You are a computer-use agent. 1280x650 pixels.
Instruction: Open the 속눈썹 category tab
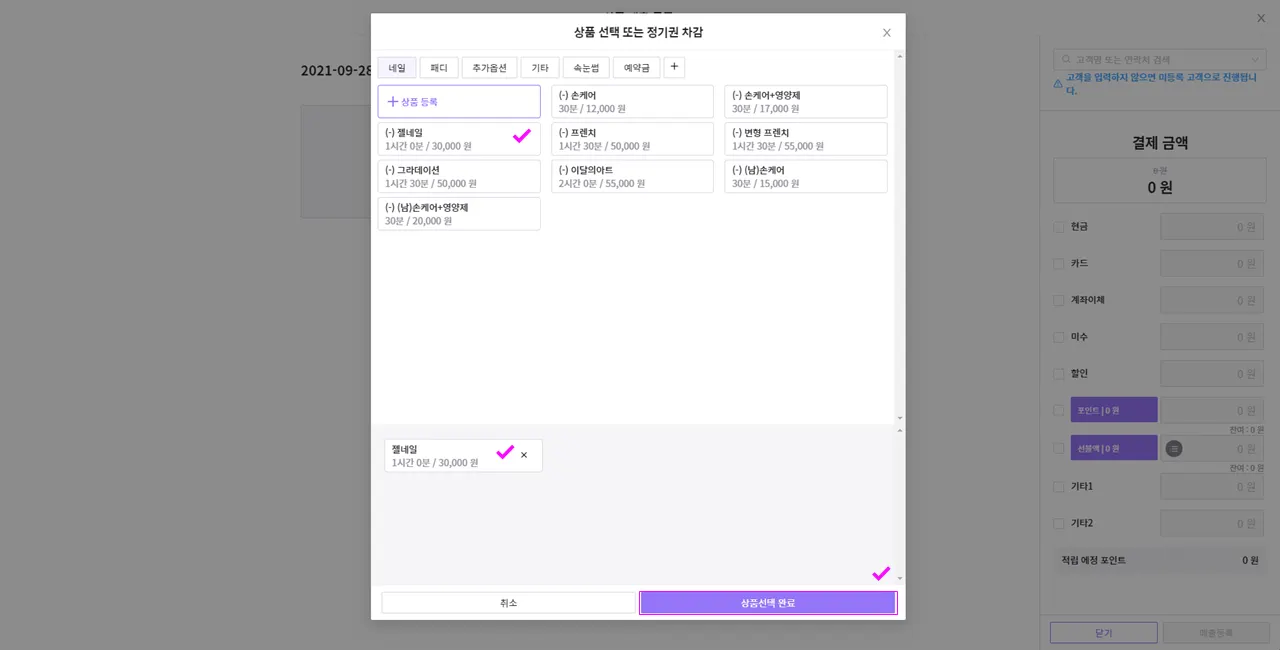586,68
